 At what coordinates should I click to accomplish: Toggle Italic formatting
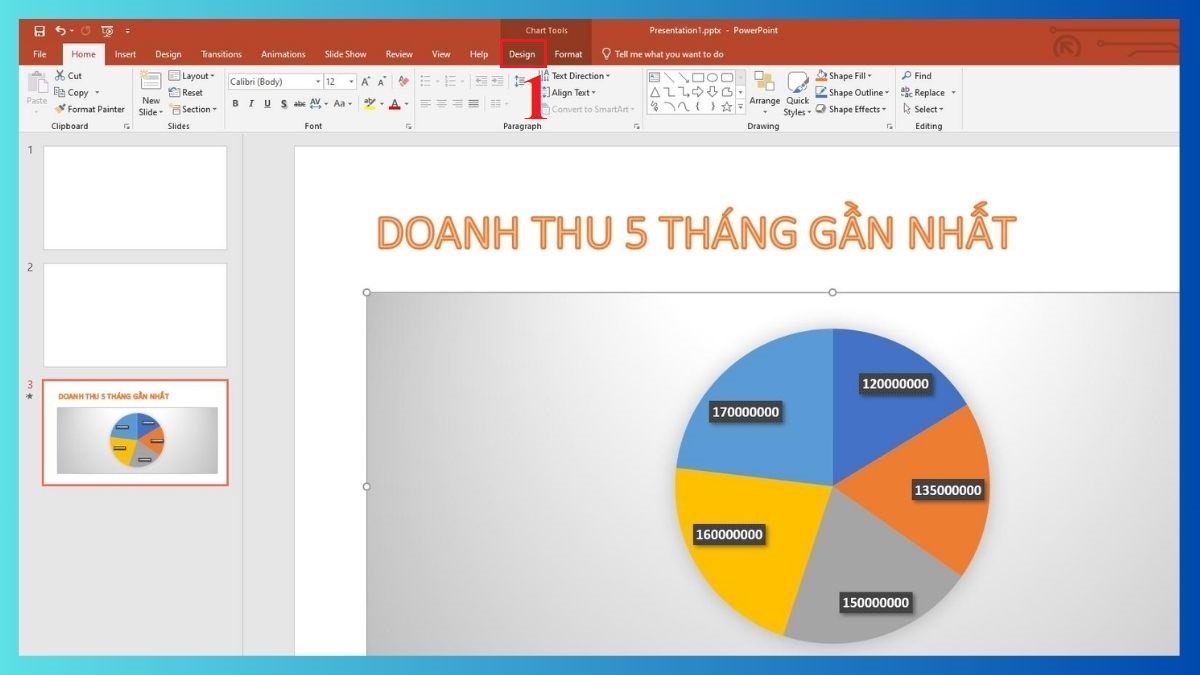click(251, 103)
